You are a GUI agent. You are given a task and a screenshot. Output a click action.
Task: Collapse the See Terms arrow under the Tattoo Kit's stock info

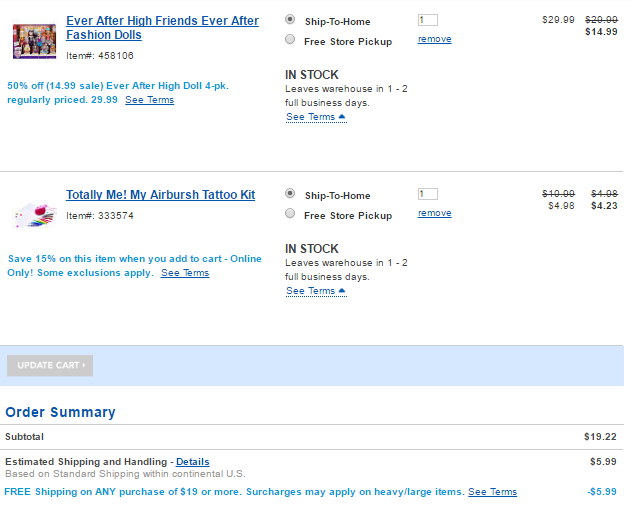pyautogui.click(x=342, y=291)
